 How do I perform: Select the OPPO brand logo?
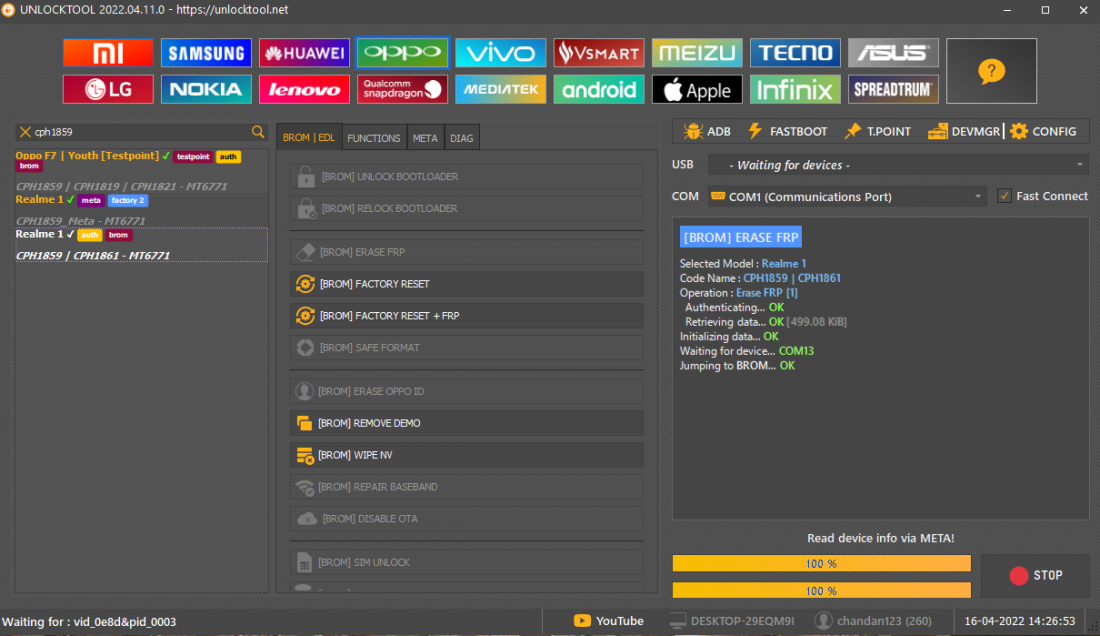[x=403, y=53]
